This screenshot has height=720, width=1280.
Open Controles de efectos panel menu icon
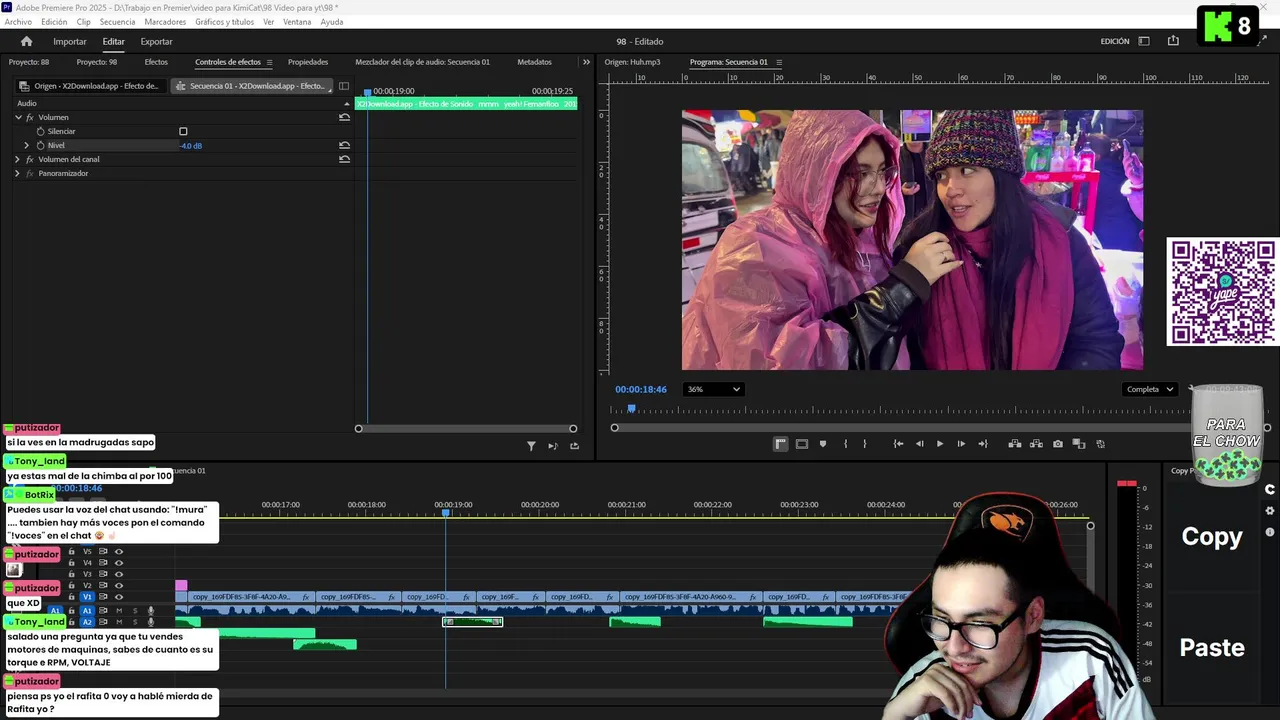[x=269, y=62]
